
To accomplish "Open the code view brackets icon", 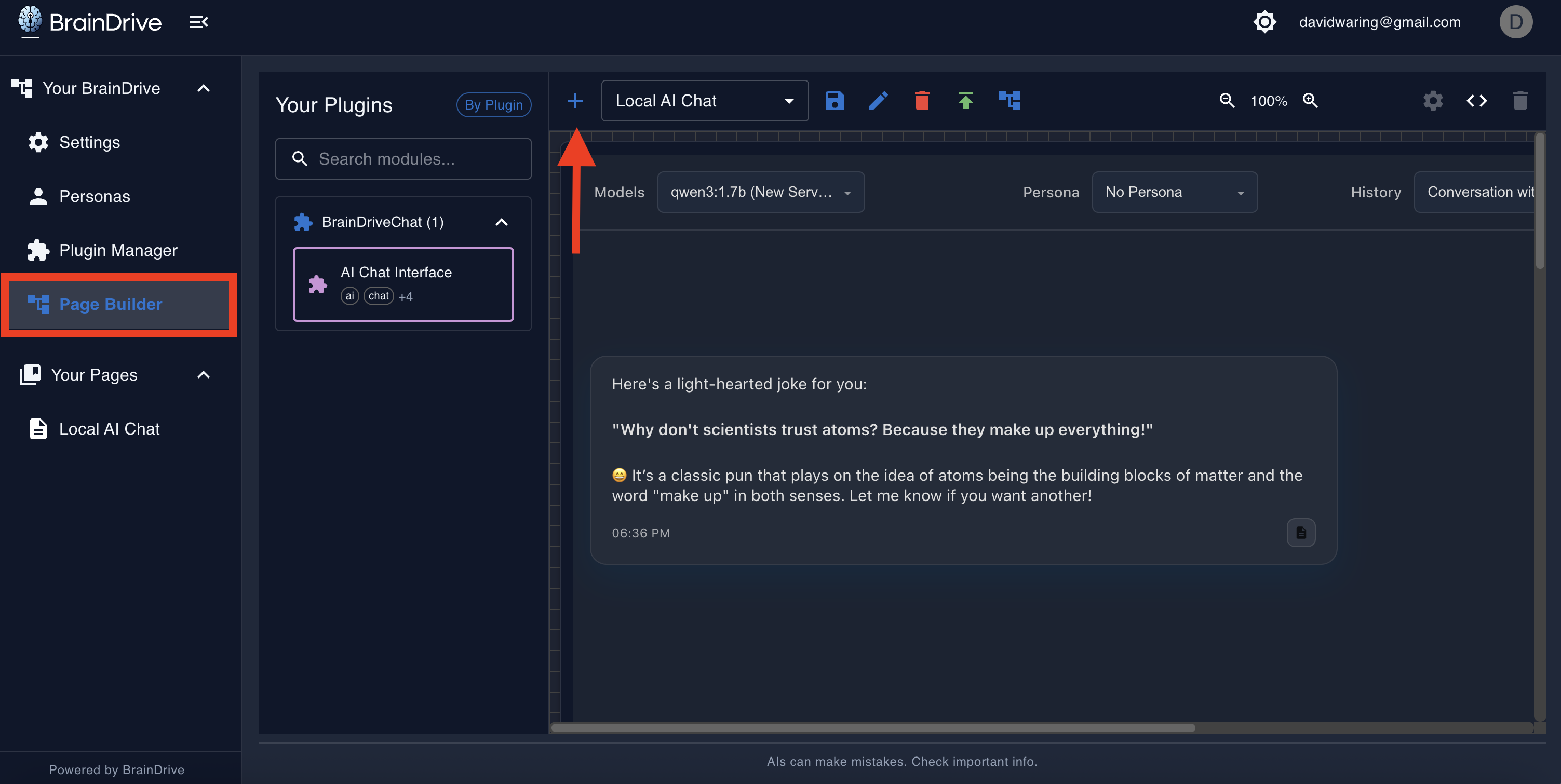I will 1476,101.
